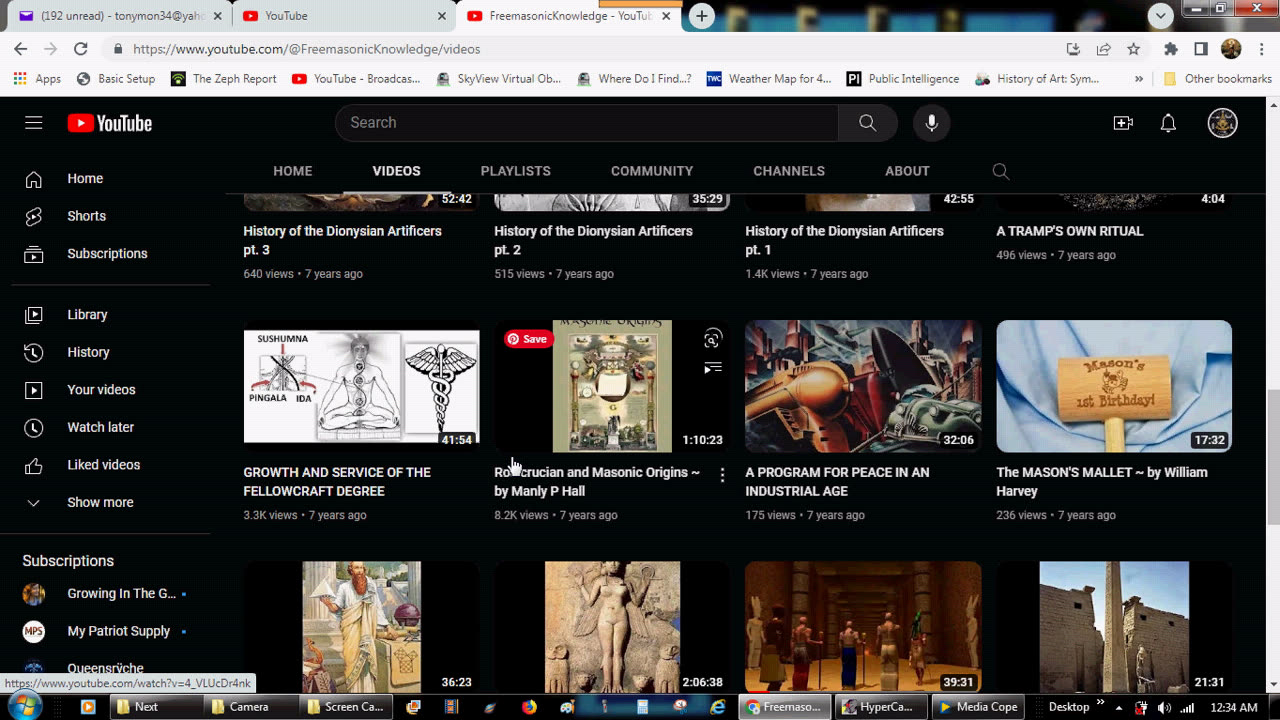This screenshot has width=1280, height=720.
Task: Open the notifications bell
Action: [x=1168, y=122]
